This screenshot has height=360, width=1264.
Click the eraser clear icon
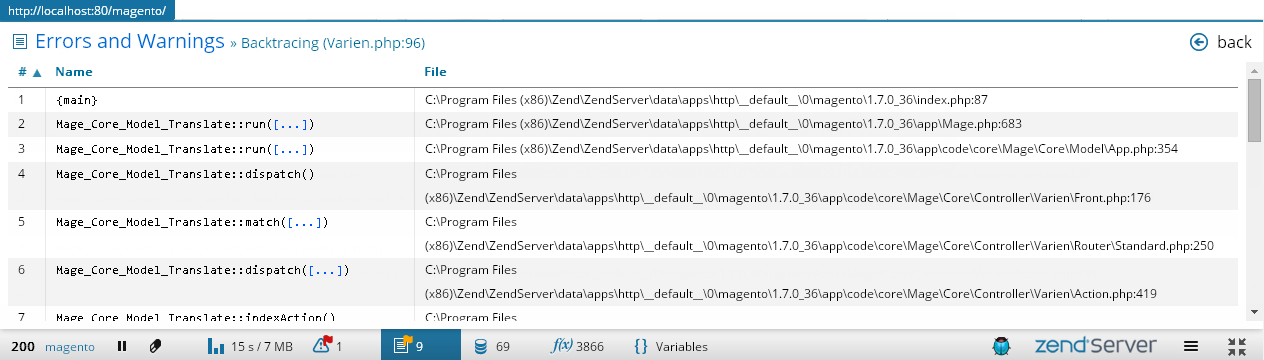pyautogui.click(x=155, y=346)
